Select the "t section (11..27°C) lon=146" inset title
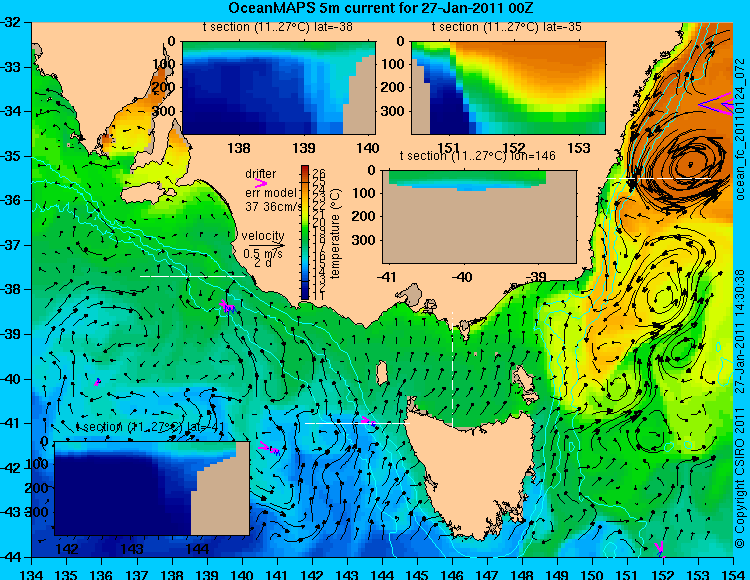Image resolution: width=750 pixels, height=580 pixels. pos(478,156)
